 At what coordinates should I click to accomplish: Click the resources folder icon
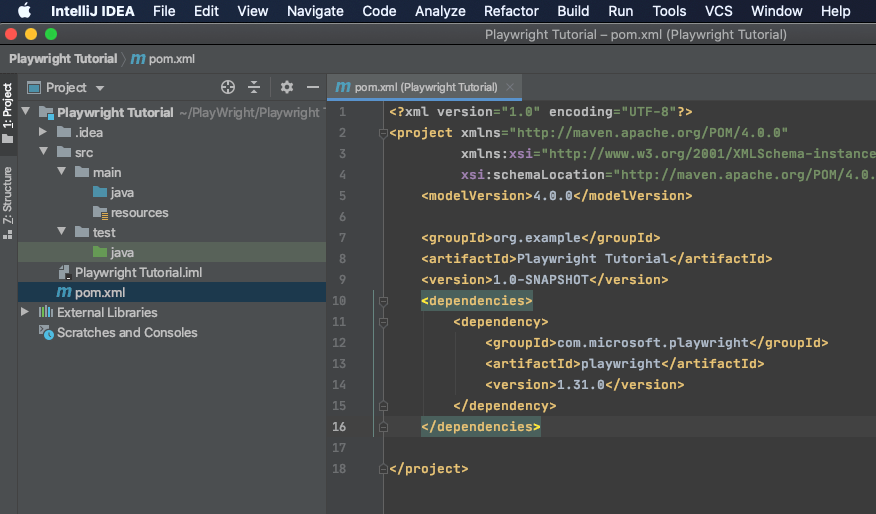(x=100, y=212)
